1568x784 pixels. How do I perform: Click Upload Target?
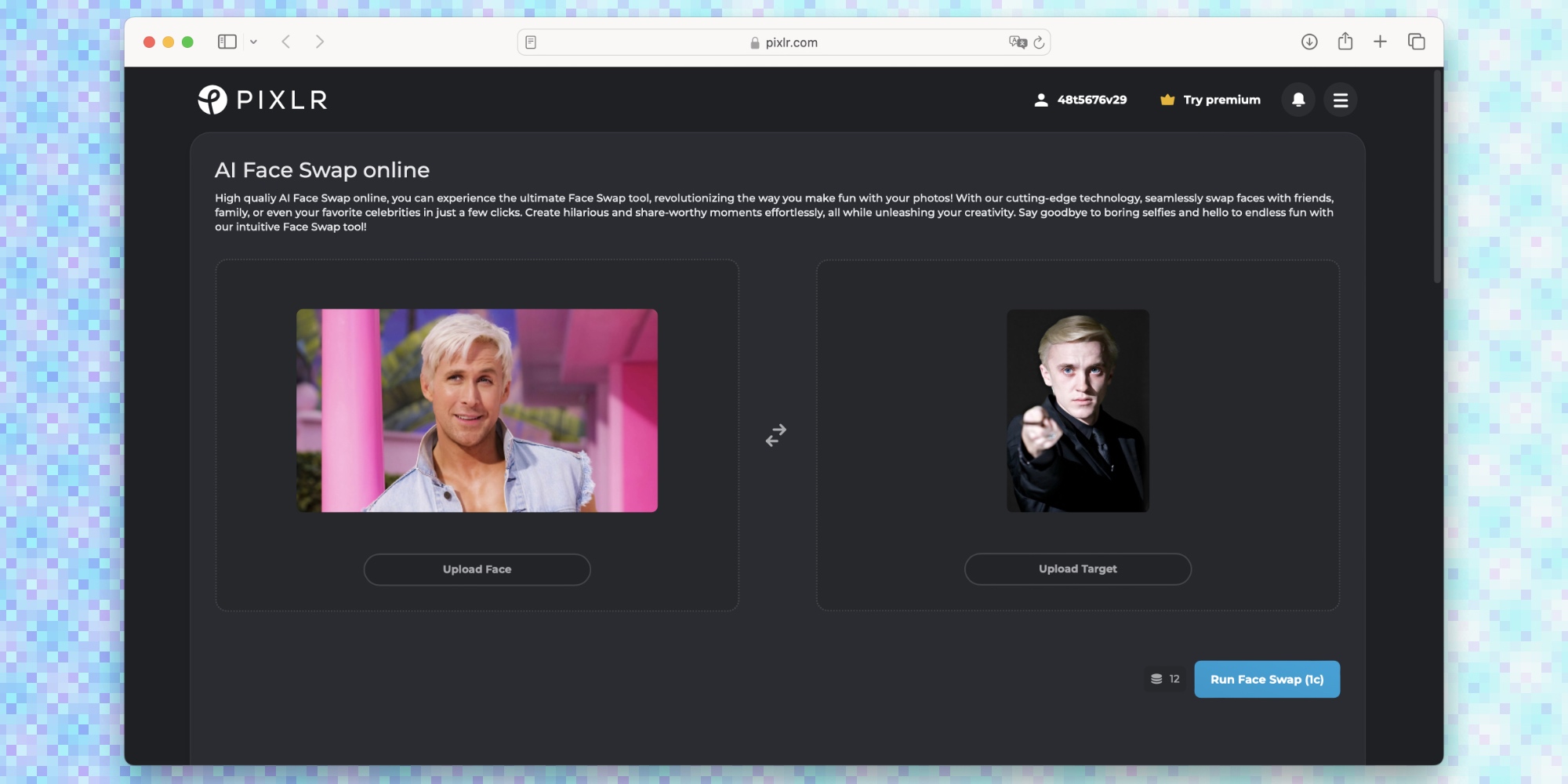pyautogui.click(x=1077, y=568)
